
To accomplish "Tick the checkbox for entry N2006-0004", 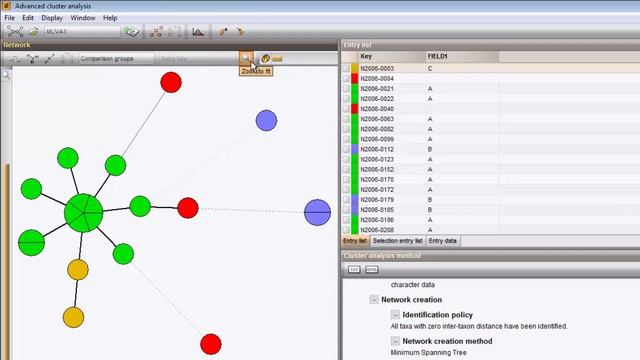I will 346,78.
